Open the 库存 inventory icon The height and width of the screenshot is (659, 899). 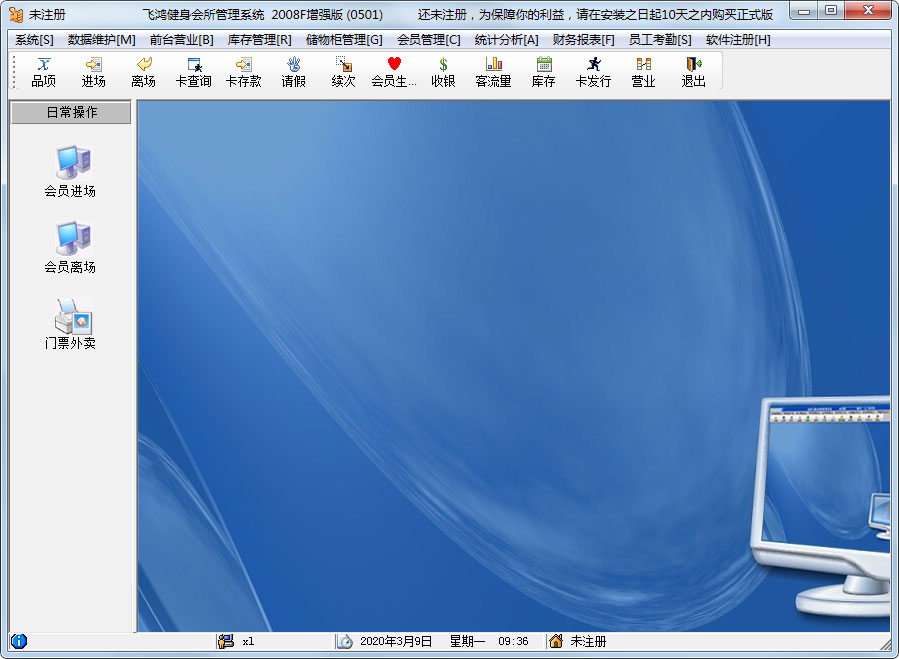pyautogui.click(x=544, y=72)
